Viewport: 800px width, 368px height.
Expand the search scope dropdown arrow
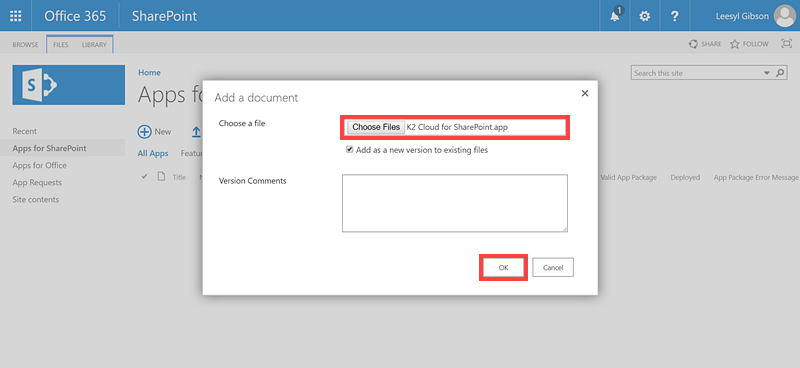point(766,73)
